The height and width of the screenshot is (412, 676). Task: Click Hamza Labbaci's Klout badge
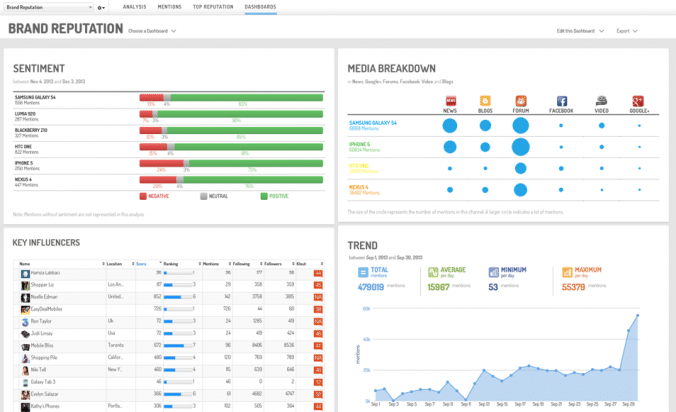coord(318,273)
